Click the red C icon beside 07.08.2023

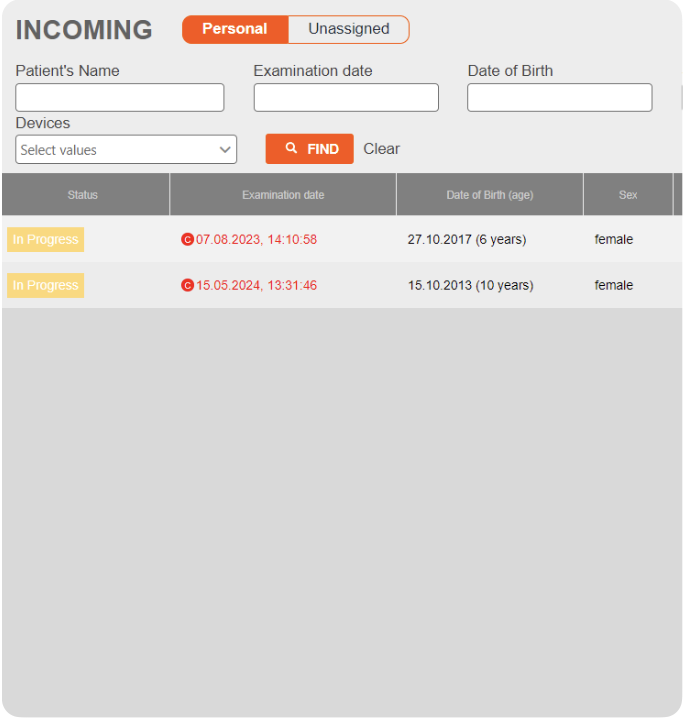click(x=187, y=240)
